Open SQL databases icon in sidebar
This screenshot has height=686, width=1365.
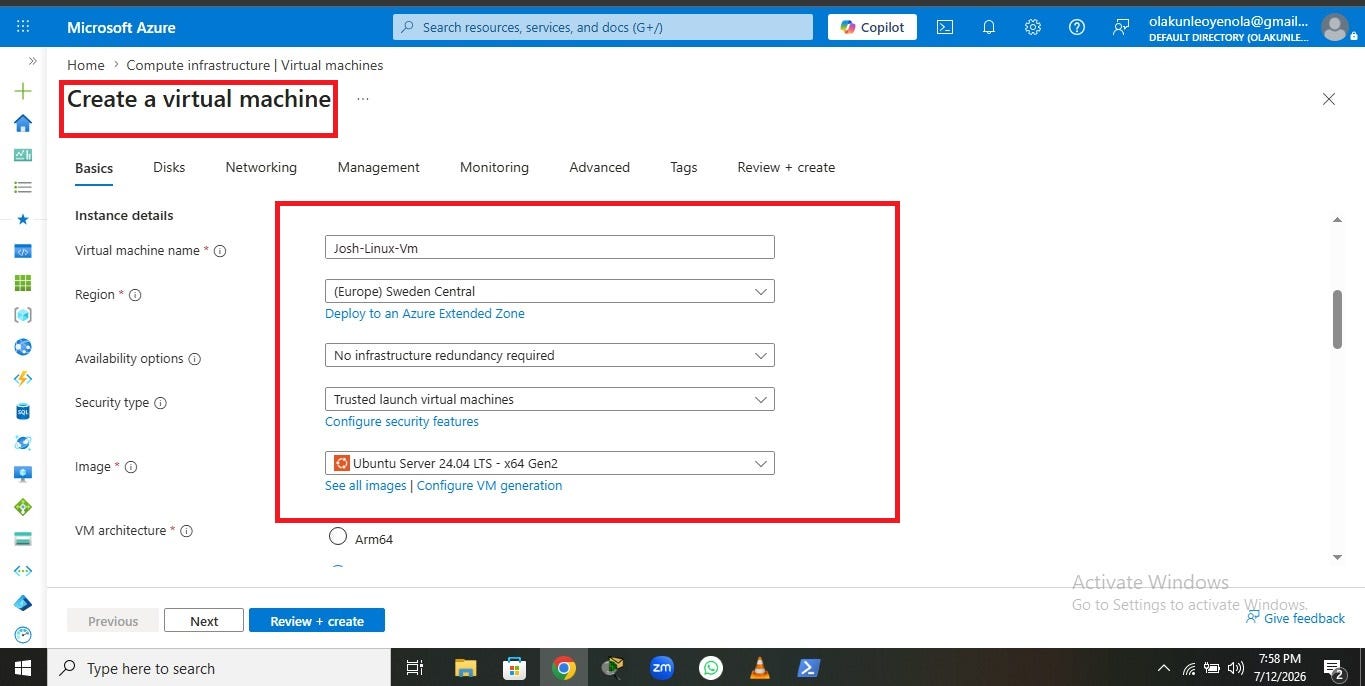pos(23,411)
